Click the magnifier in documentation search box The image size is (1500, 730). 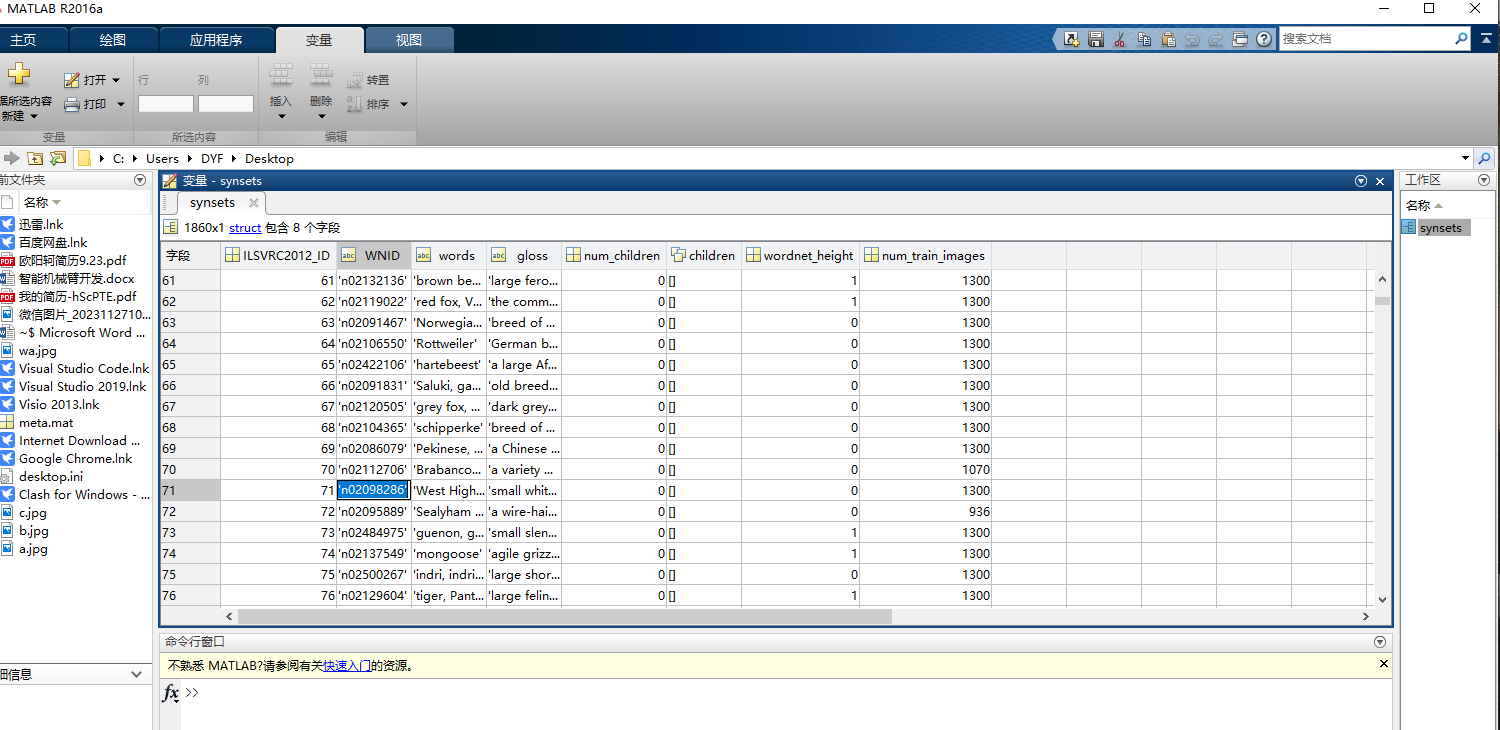(1461, 39)
